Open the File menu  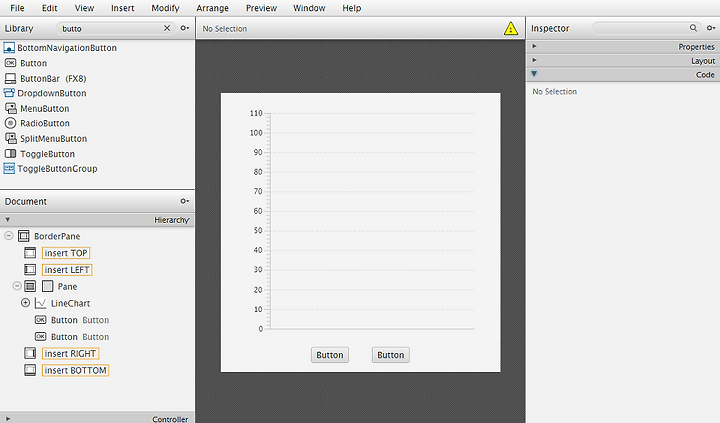(17, 8)
